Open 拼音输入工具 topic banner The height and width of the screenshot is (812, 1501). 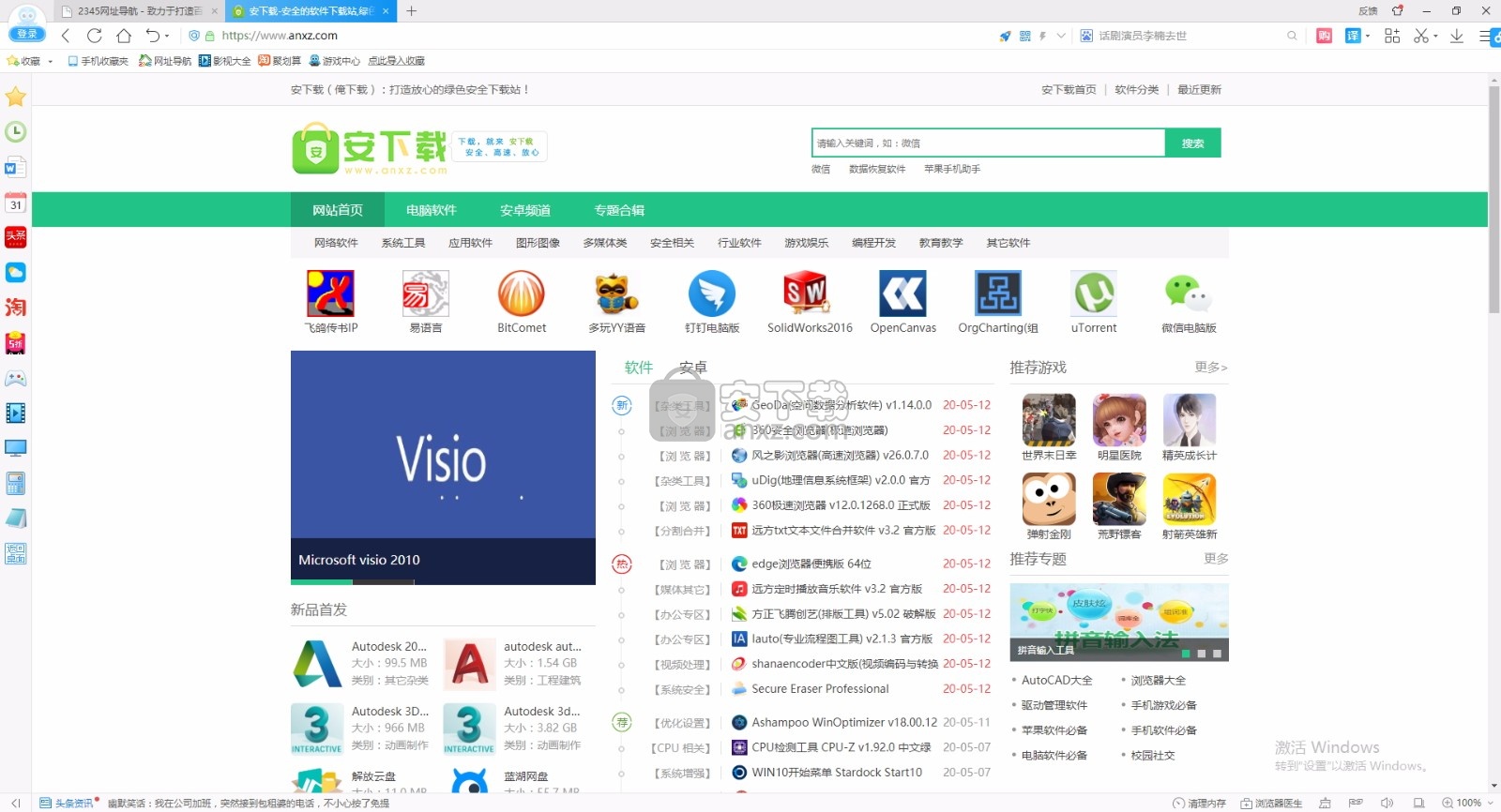pyautogui.click(x=1119, y=623)
